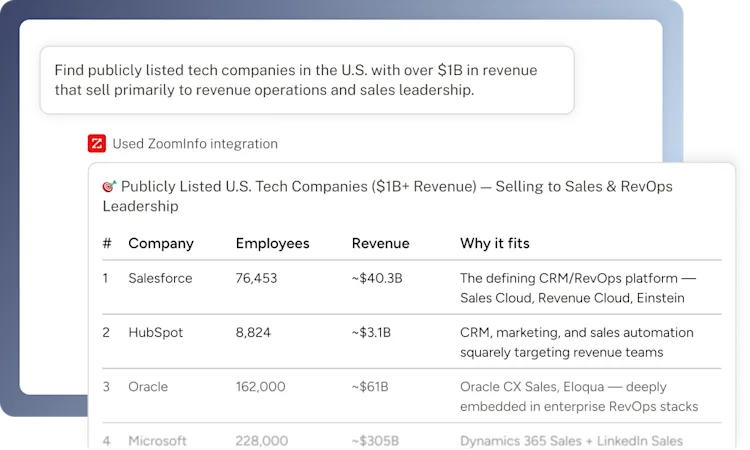The height and width of the screenshot is (450, 750).
Task: Select the 'Salesforce' company cell
Action: 160,278
